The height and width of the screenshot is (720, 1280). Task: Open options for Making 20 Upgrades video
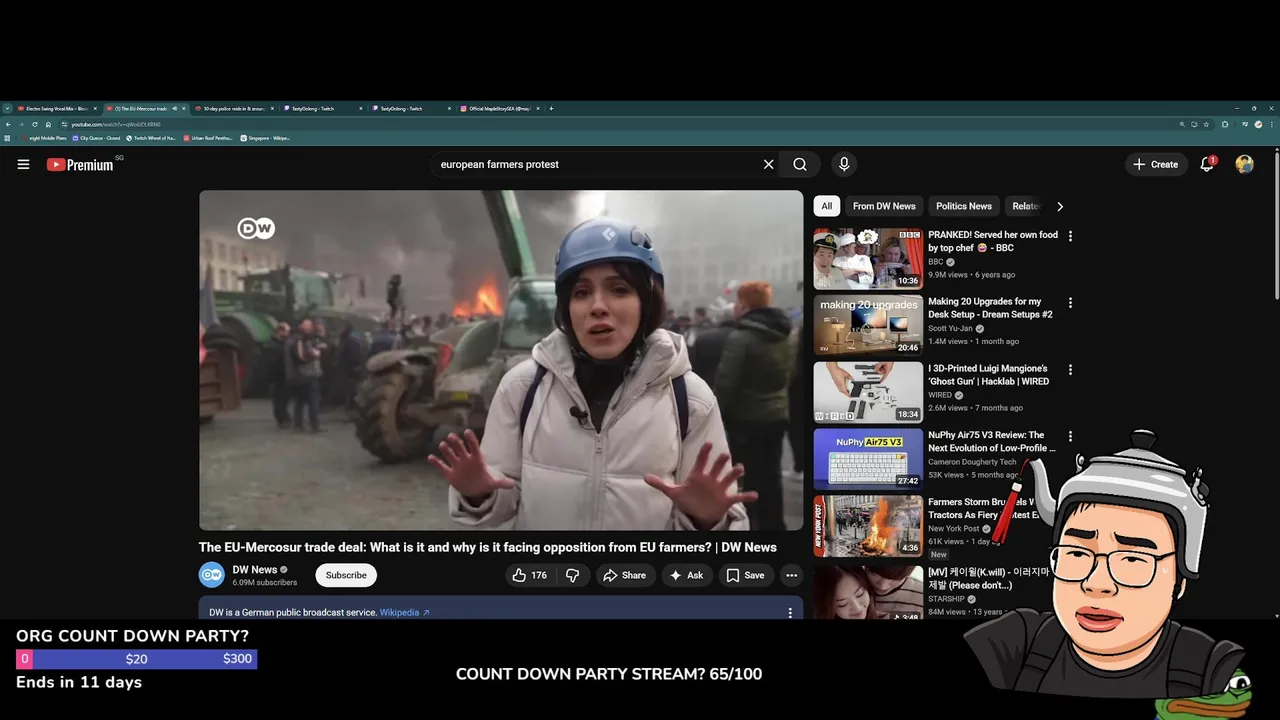click(1070, 302)
